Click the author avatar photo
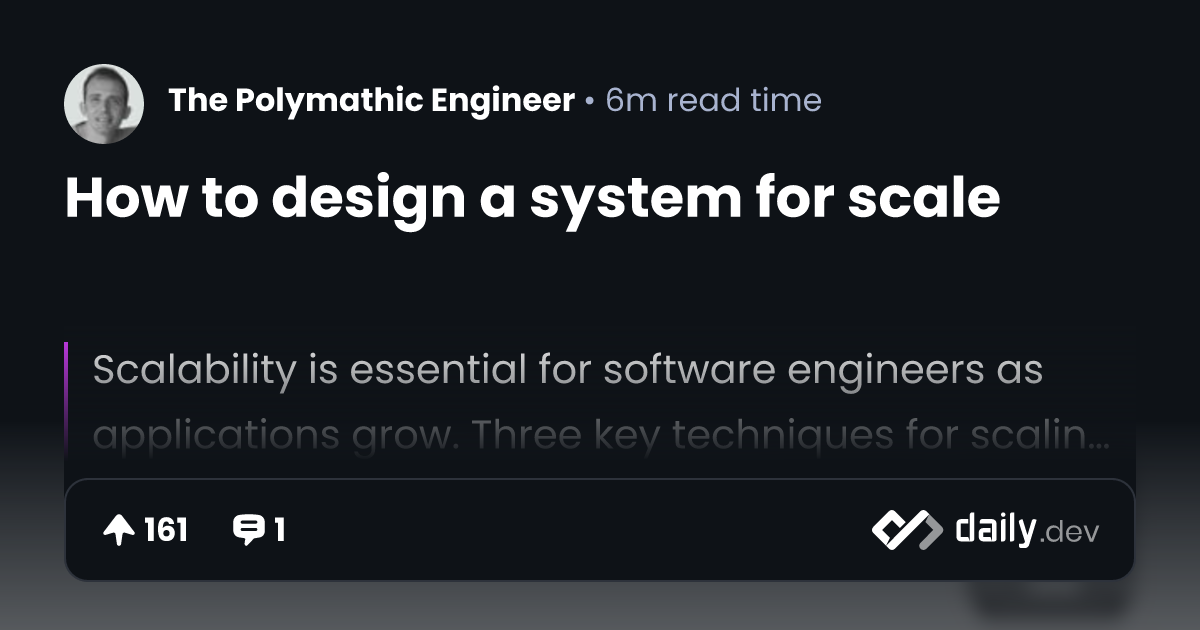Viewport: 1200px width, 630px height. click(104, 104)
